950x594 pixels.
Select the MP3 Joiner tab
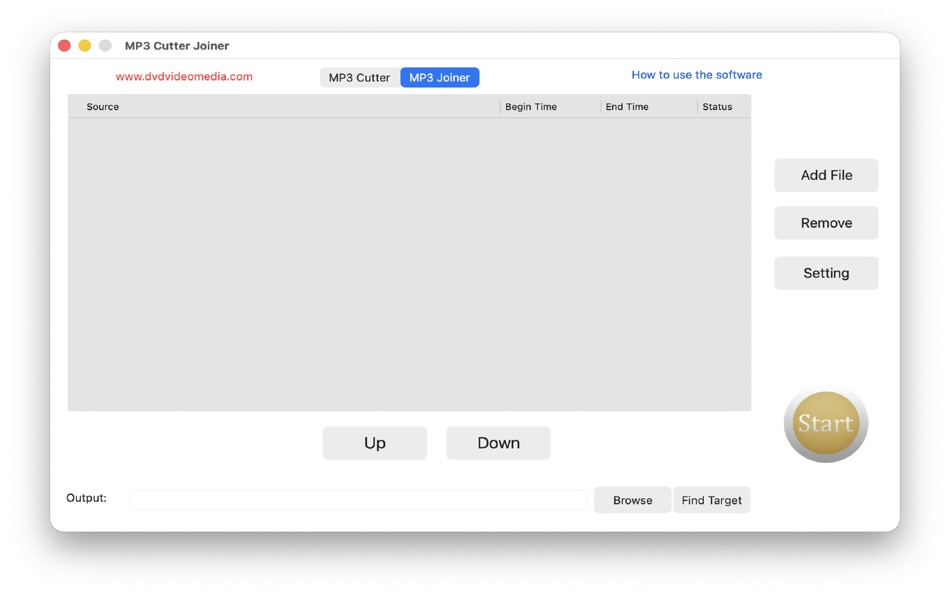439,77
